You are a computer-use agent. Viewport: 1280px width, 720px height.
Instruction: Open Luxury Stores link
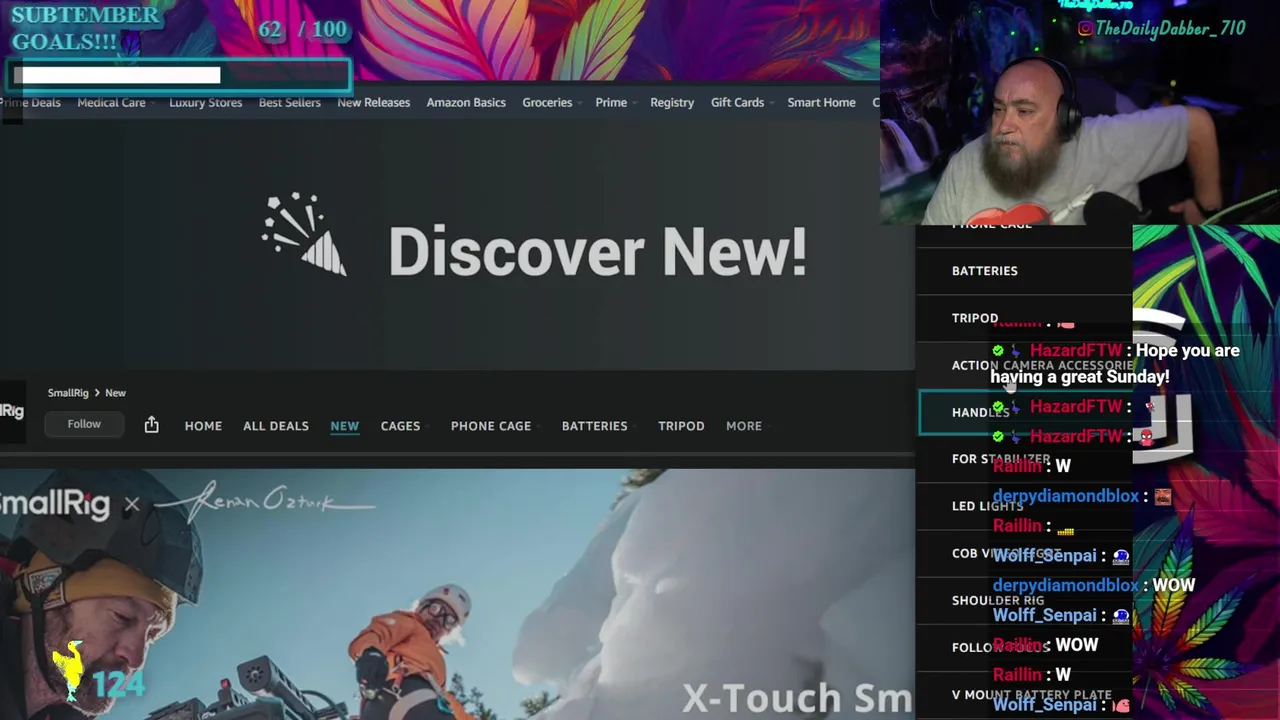coord(205,102)
